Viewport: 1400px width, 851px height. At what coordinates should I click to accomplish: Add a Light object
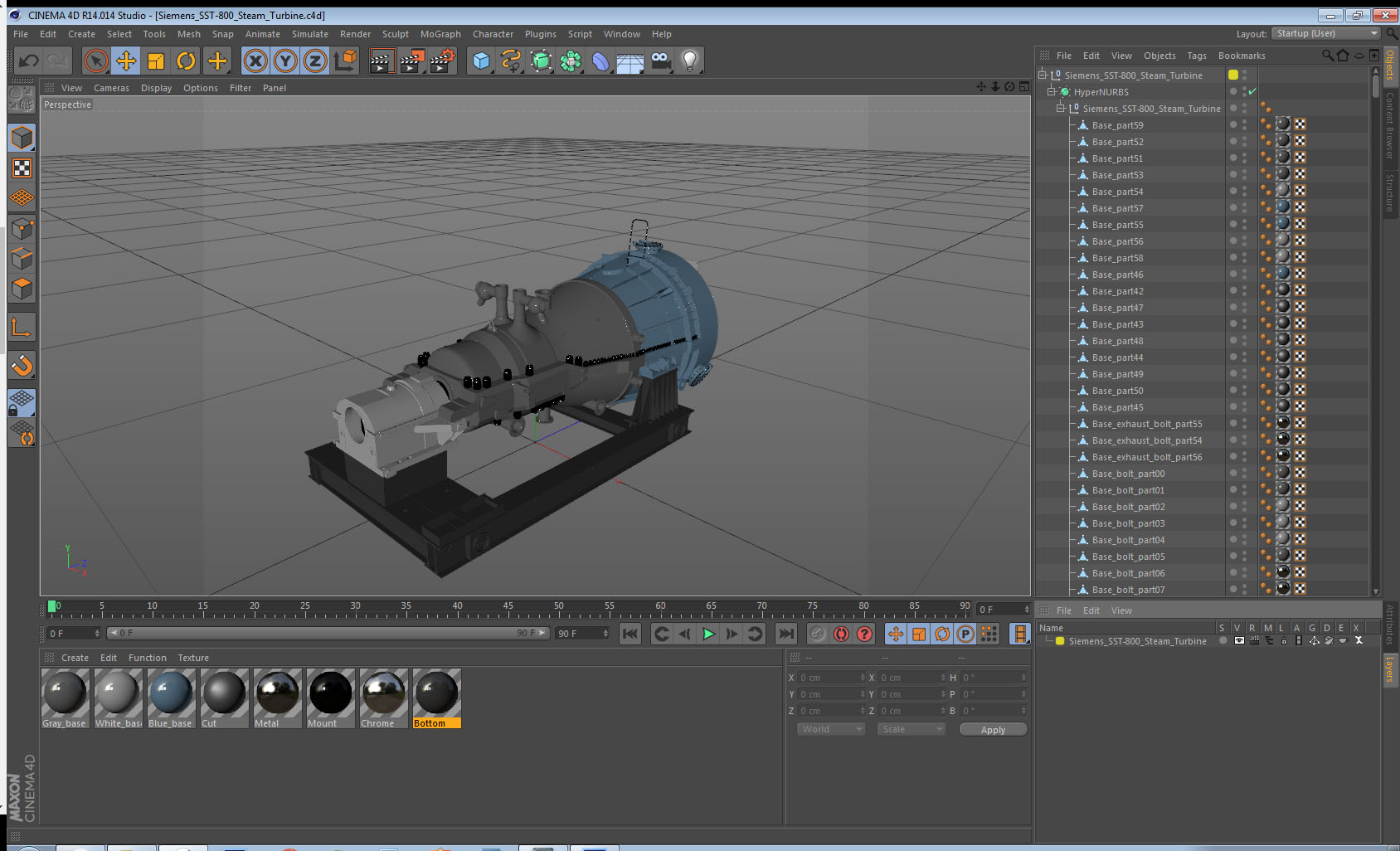pos(690,61)
